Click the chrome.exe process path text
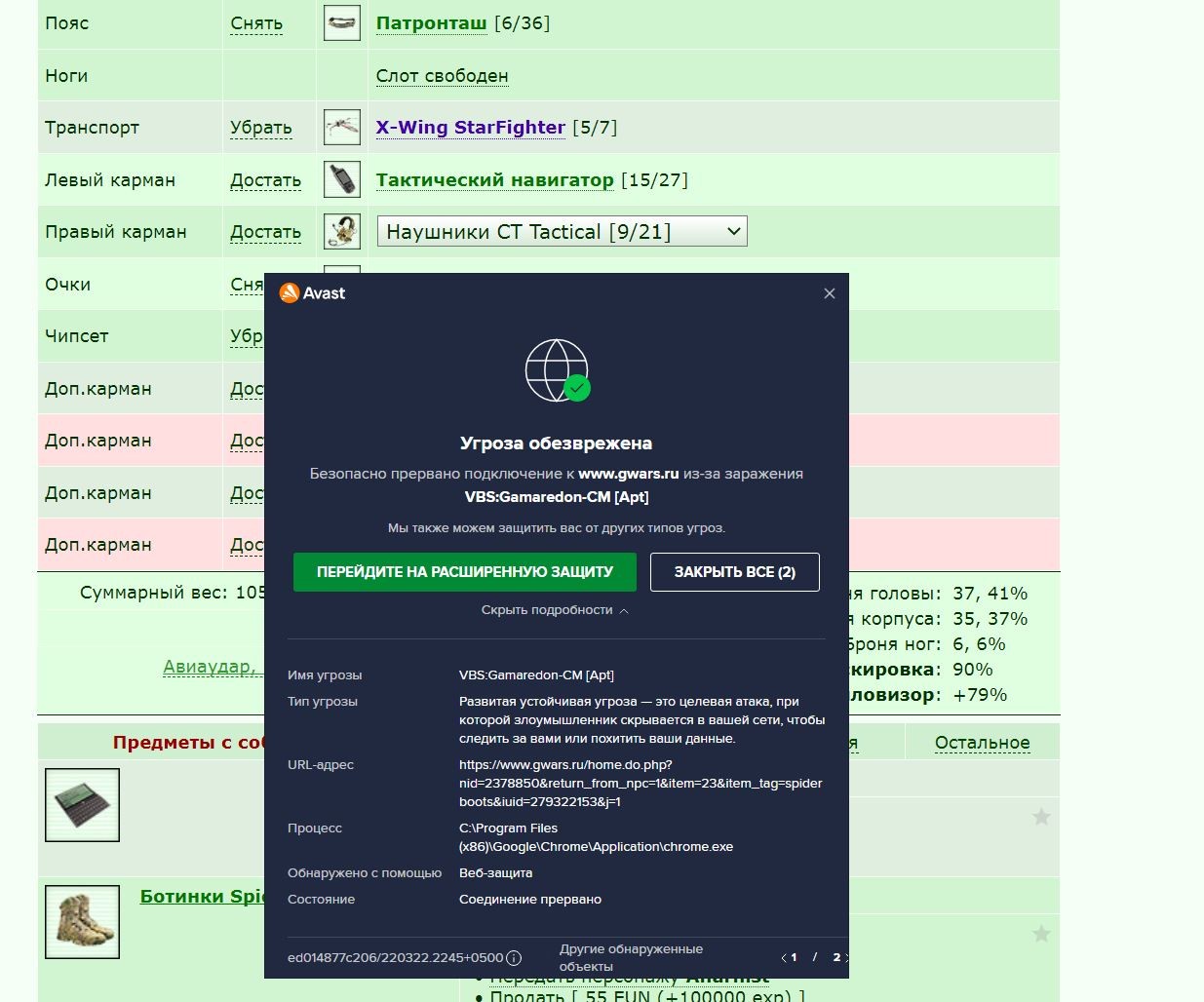This screenshot has width=1204, height=1002. point(596,837)
